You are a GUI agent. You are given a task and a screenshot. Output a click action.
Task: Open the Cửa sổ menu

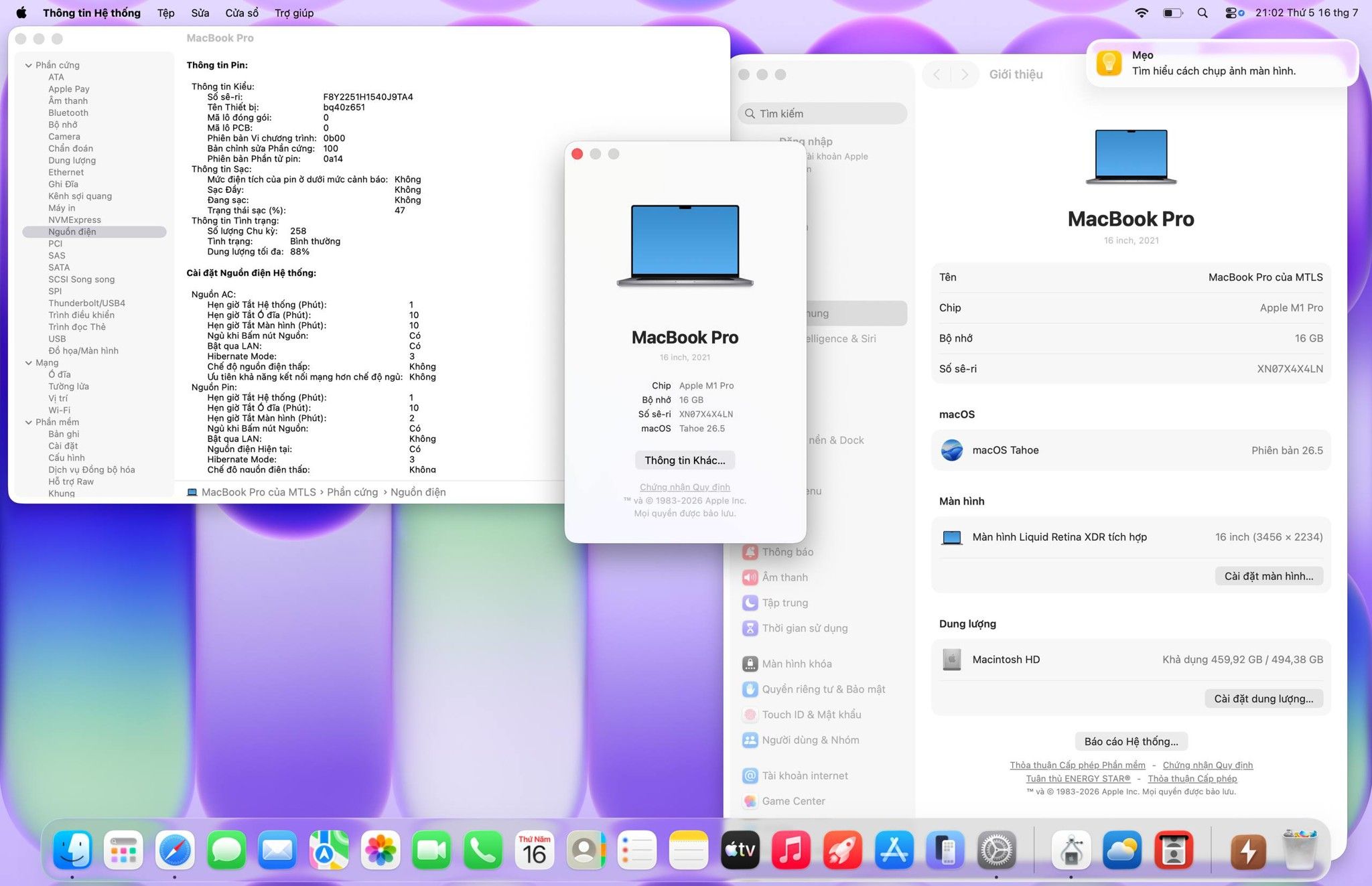(x=242, y=13)
